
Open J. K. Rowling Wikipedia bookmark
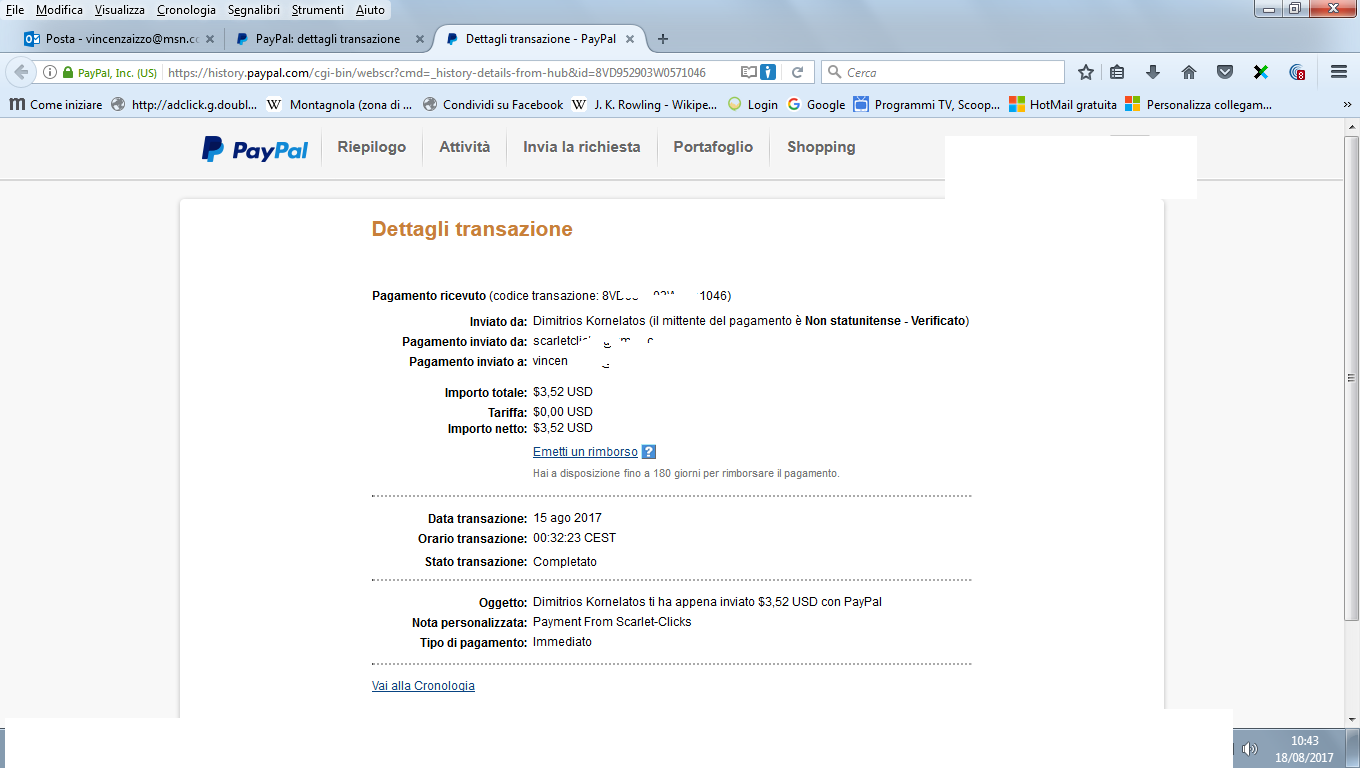click(644, 104)
